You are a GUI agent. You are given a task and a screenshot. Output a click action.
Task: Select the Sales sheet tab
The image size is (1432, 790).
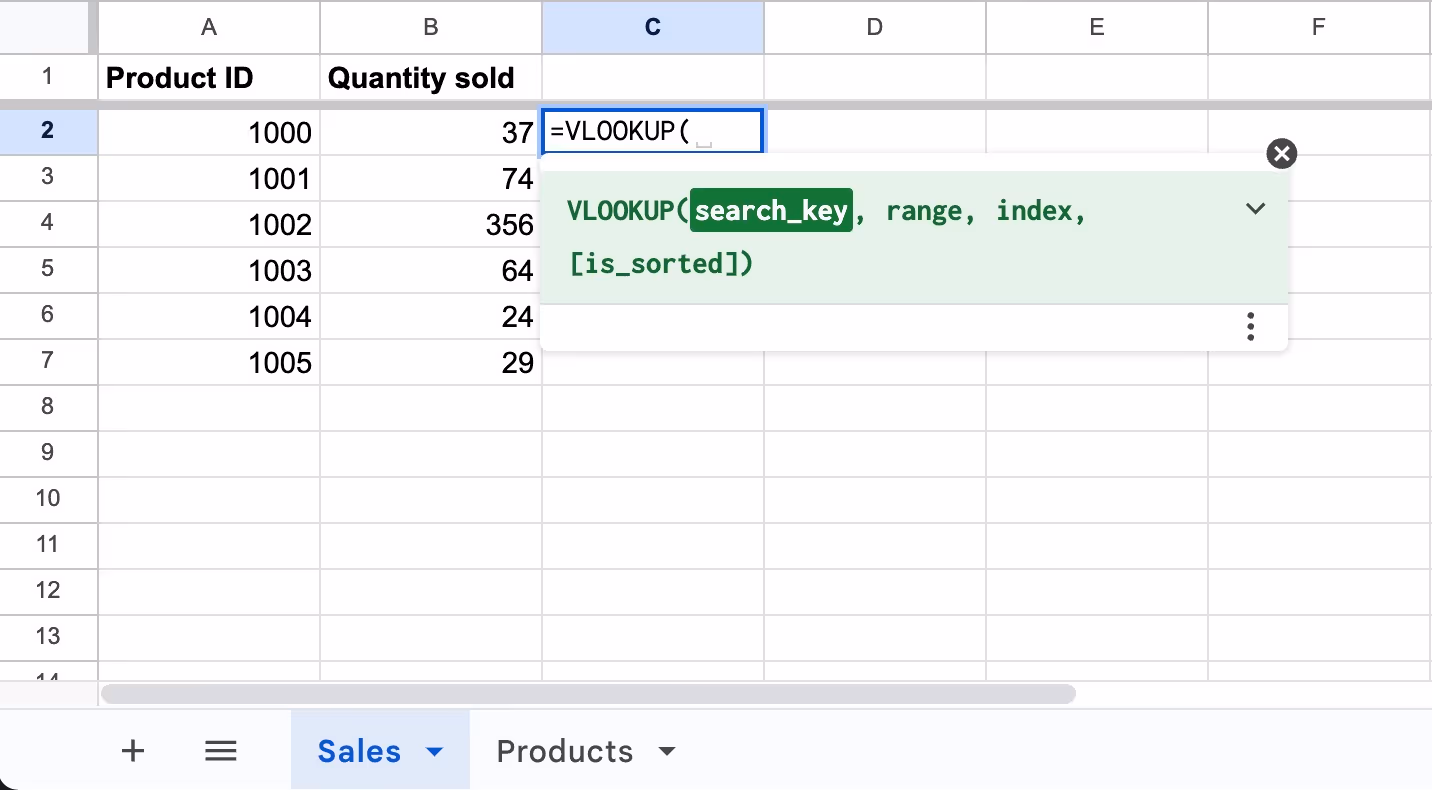[x=358, y=752]
